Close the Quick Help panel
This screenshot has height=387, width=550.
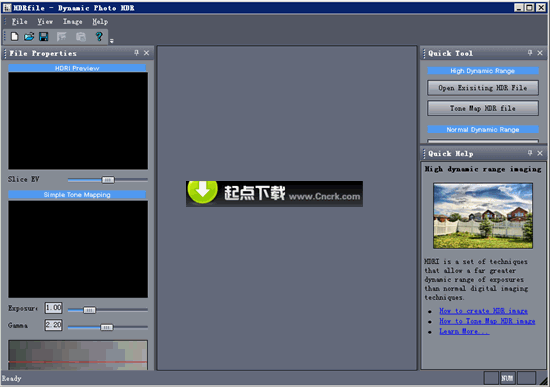[540, 153]
